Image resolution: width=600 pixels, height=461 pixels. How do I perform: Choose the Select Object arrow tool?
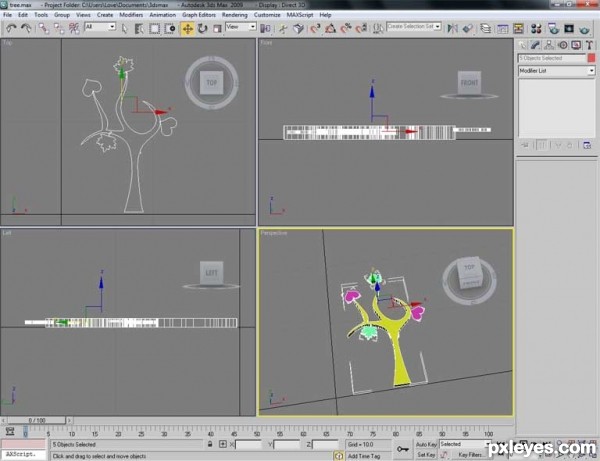point(124,28)
